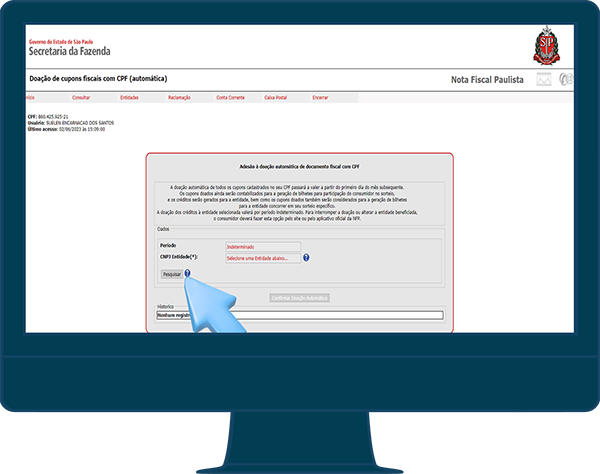Click the icon right of the envelope
This screenshot has width=600, height=474.
567,79
